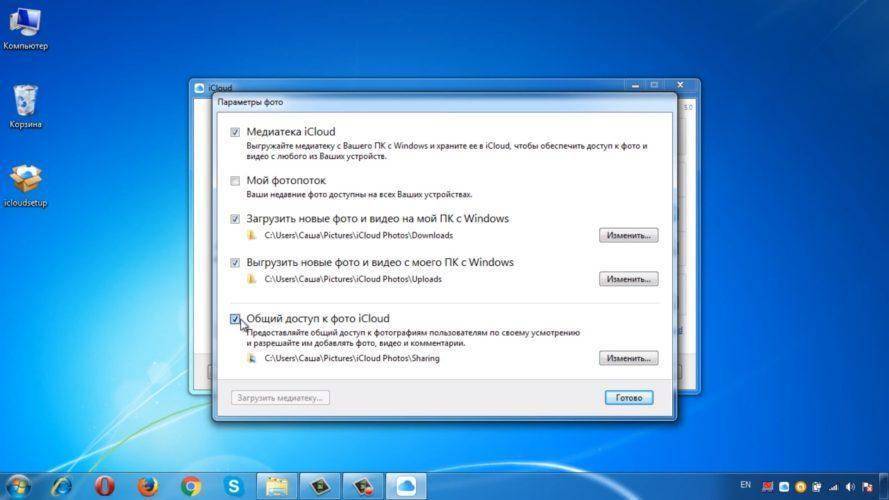Toggle Загрузить новые фото и видео checkbox
889x500 pixels.
(235, 219)
